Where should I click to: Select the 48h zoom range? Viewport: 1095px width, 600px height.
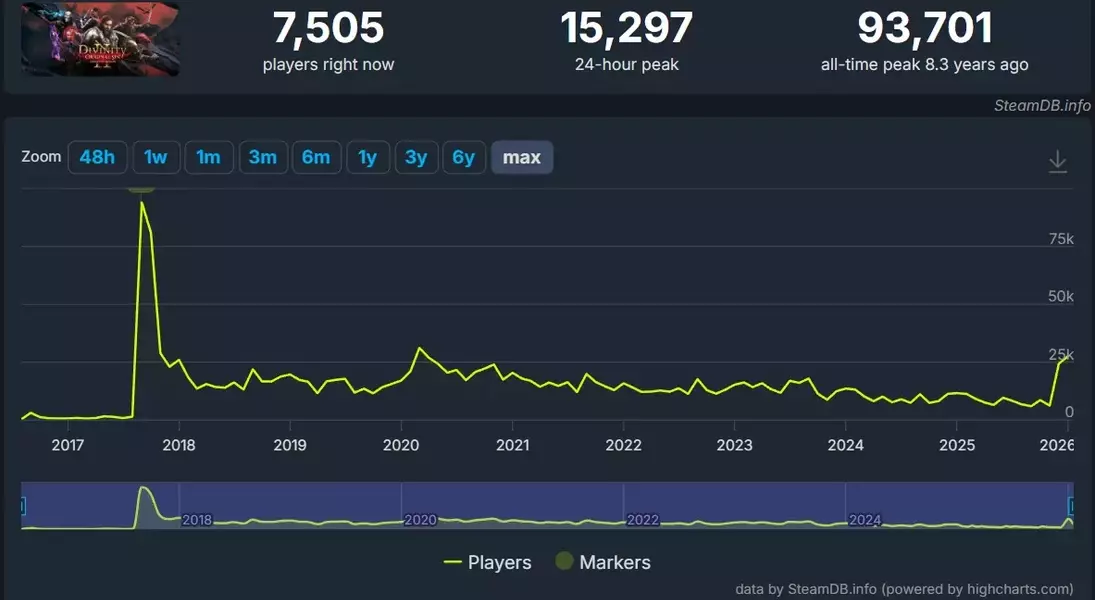pyautogui.click(x=97, y=157)
